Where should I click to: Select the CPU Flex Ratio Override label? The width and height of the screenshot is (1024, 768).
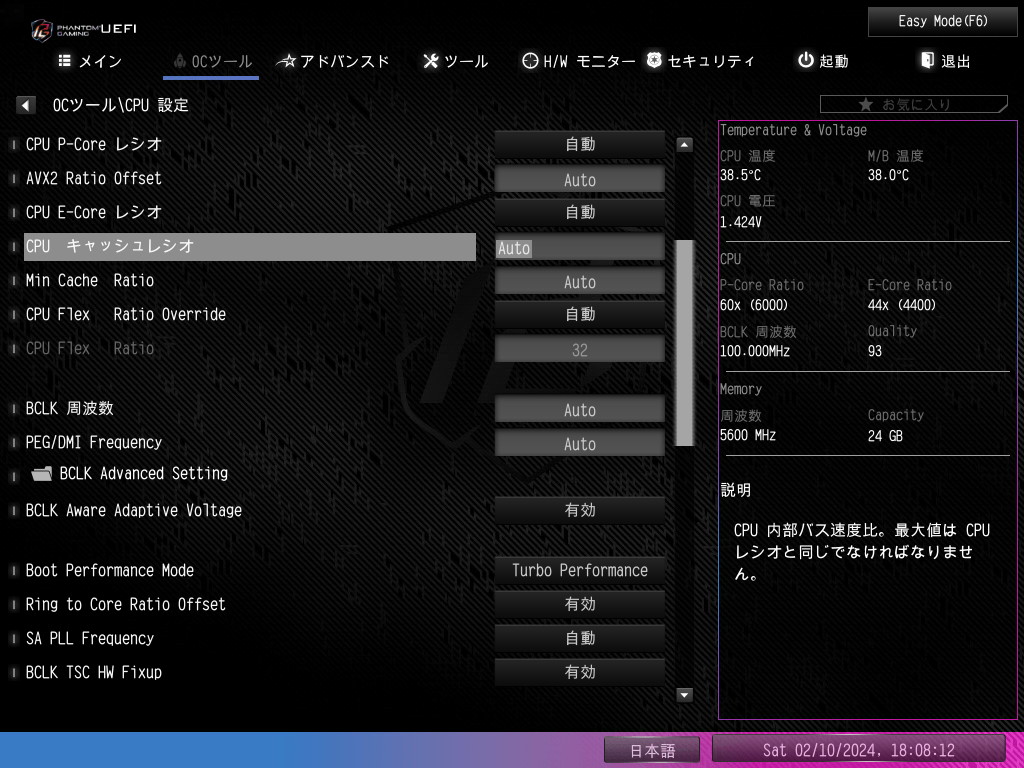[x=126, y=314]
